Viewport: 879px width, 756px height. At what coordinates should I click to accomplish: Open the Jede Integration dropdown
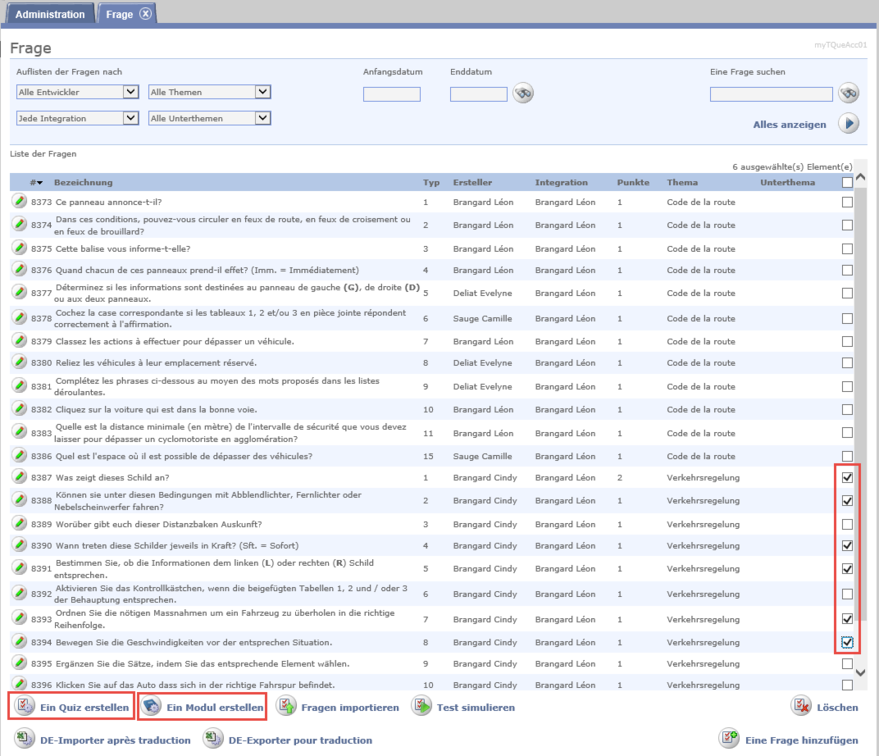pyautogui.click(x=77, y=118)
